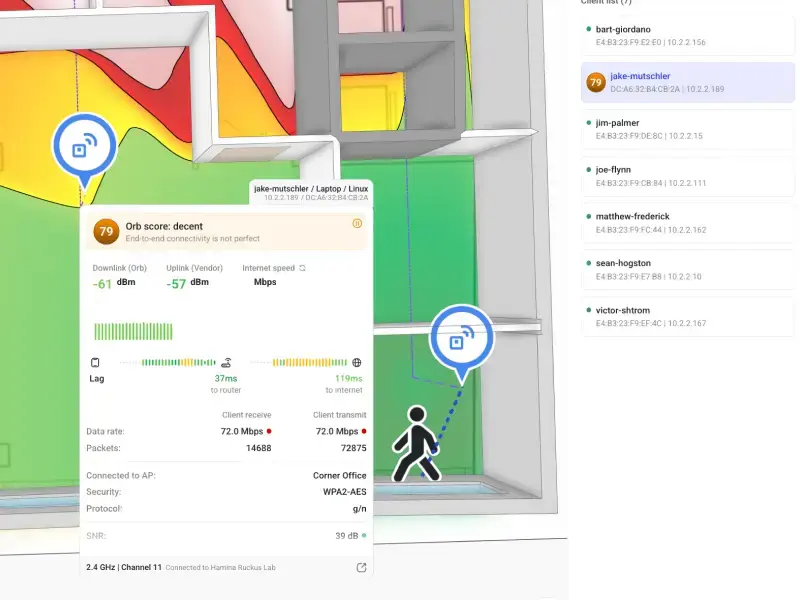
Task: Open the external link icon in the popup footer
Action: tap(361, 568)
